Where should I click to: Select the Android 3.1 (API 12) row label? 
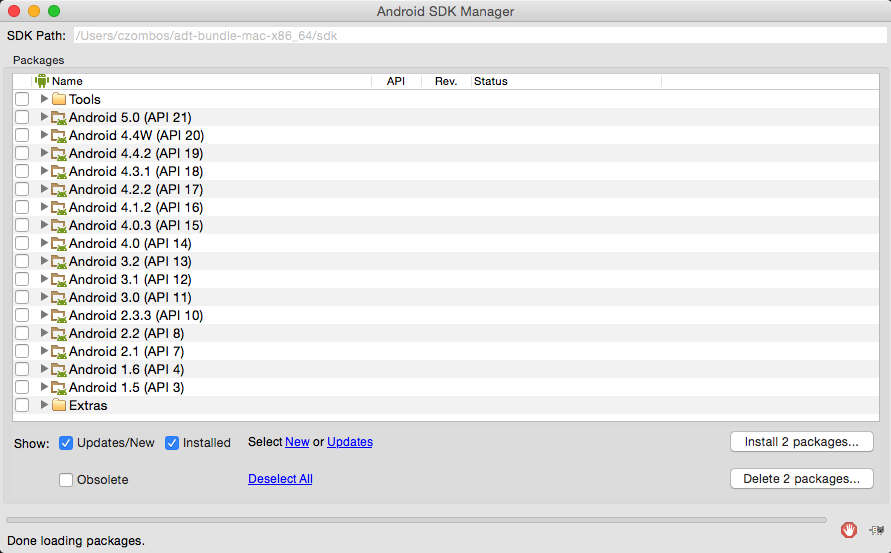(130, 280)
